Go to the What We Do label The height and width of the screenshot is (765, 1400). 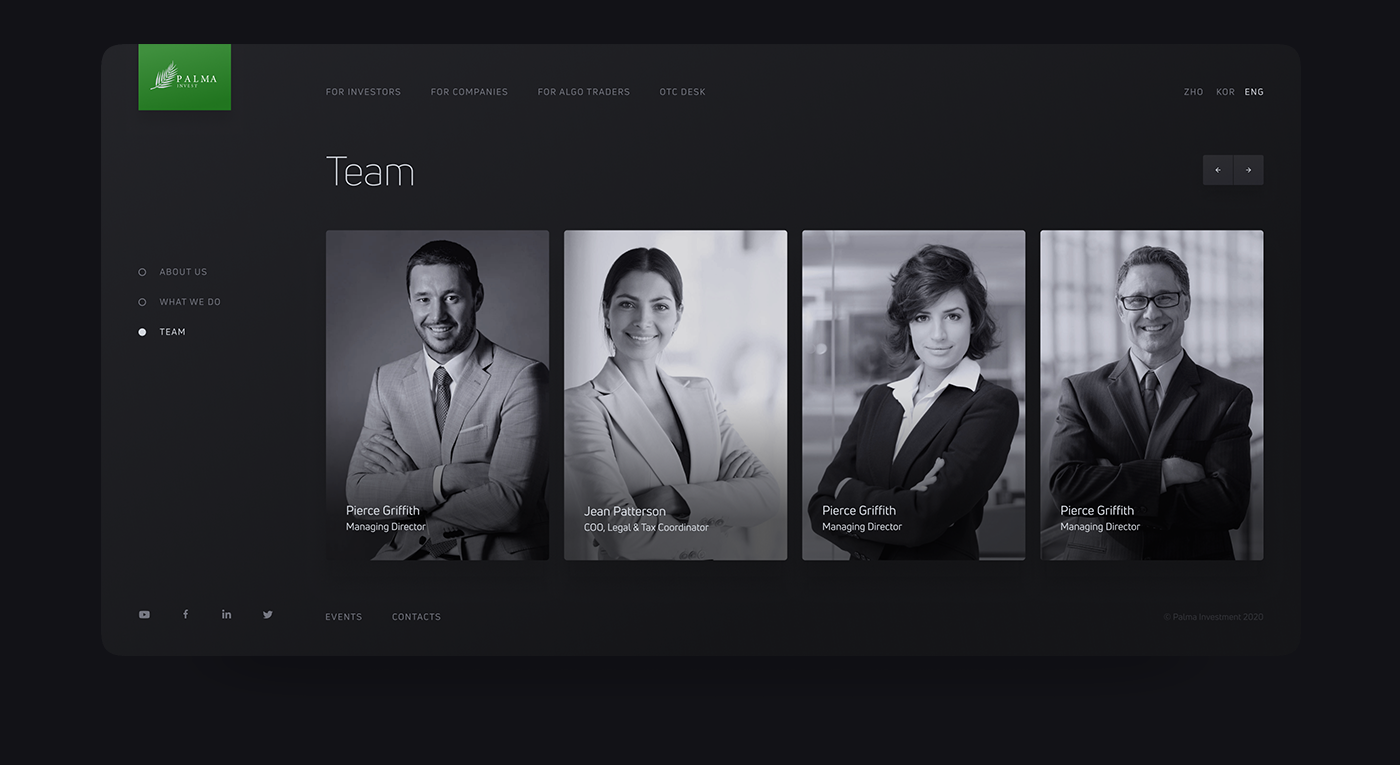click(x=190, y=302)
